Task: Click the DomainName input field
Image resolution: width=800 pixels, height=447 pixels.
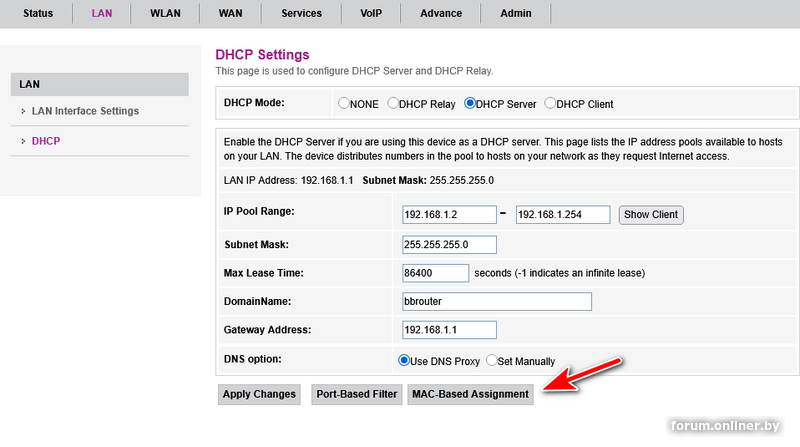Action: [497, 302]
